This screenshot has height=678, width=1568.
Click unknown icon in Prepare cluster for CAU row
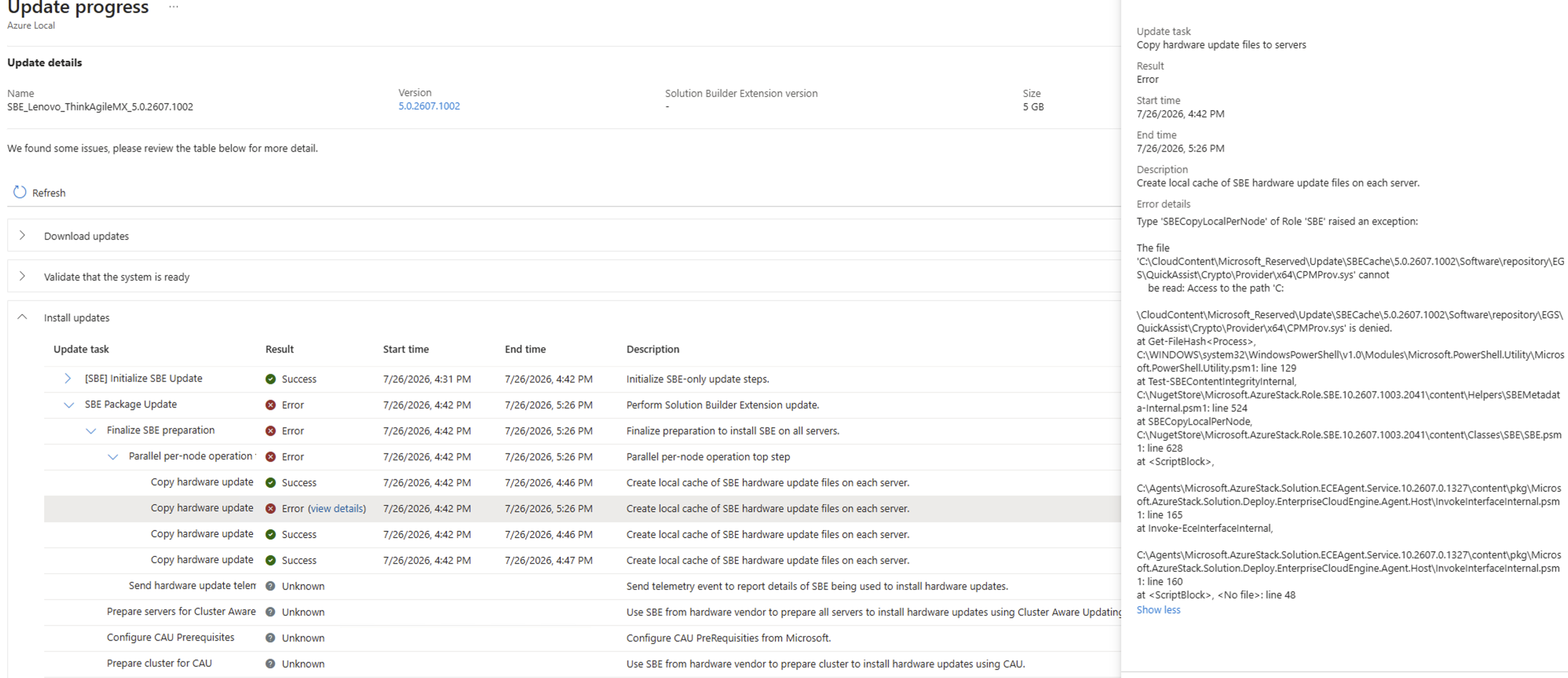pyautogui.click(x=270, y=663)
